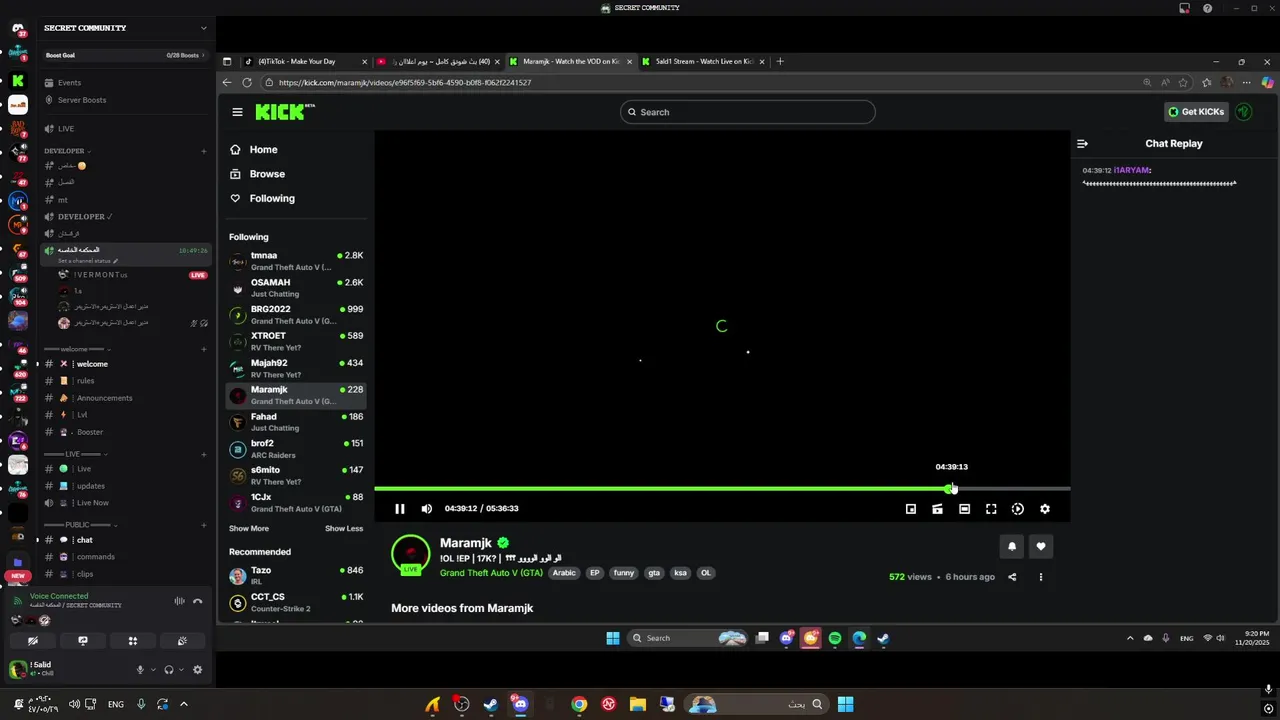
Task: Collapse the Chat Replay panel
Action: click(x=1082, y=144)
